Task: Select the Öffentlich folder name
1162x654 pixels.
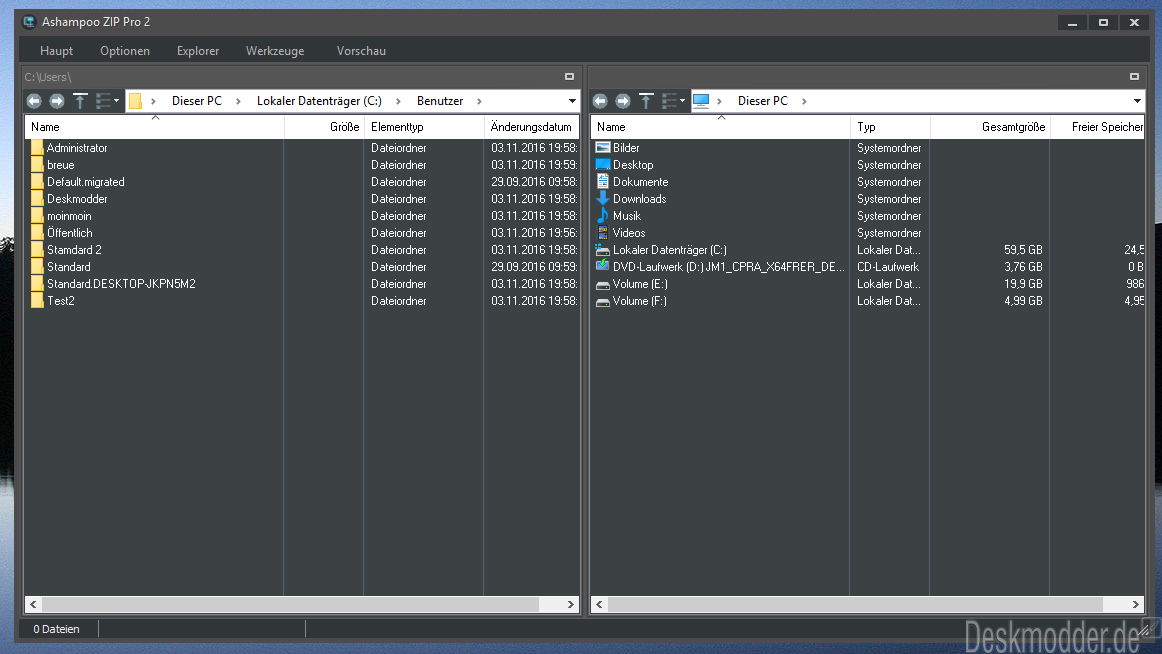Action: [x=70, y=233]
